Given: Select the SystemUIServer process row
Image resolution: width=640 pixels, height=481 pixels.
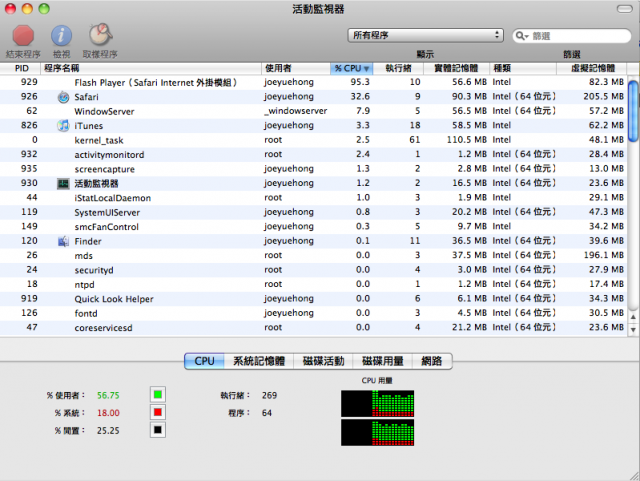Looking at the screenshot, I should click(x=313, y=212).
